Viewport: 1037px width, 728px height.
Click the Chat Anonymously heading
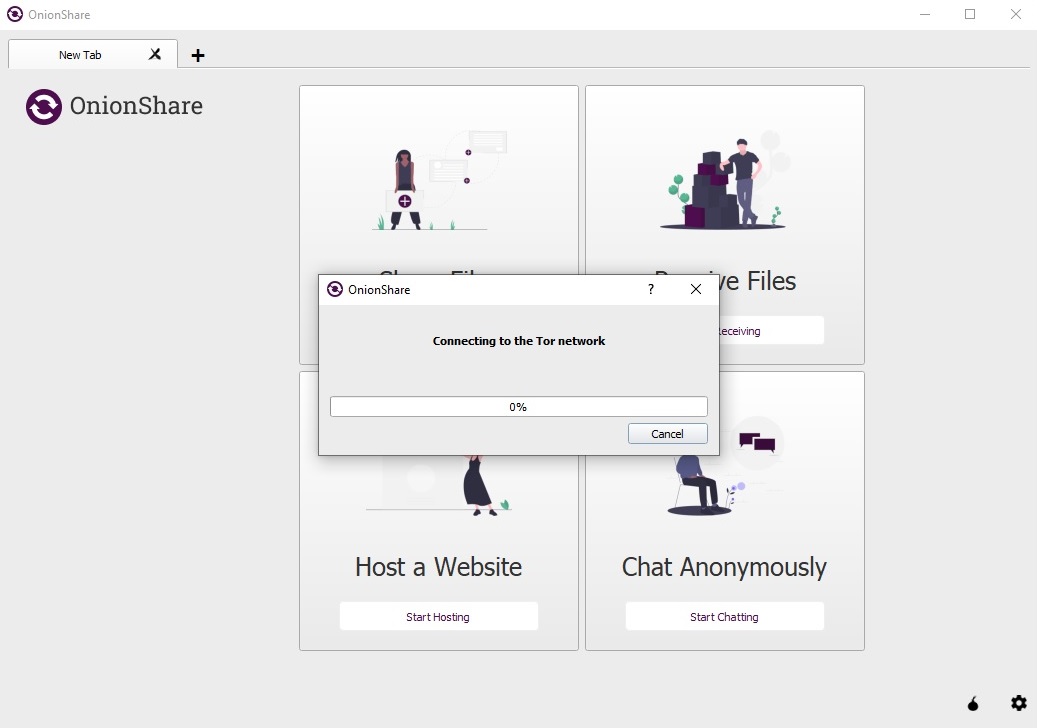724,567
